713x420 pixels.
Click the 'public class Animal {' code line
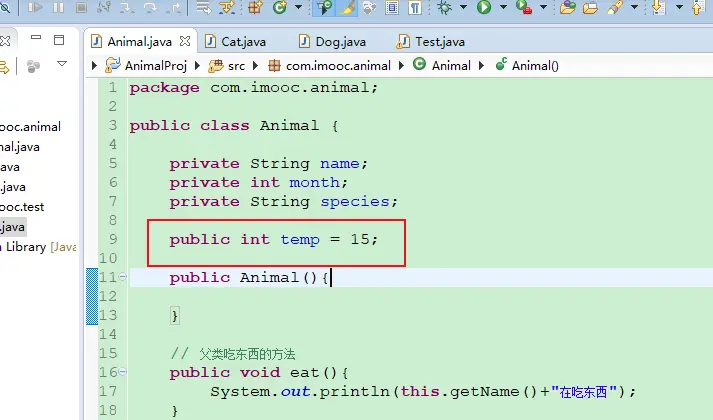234,126
